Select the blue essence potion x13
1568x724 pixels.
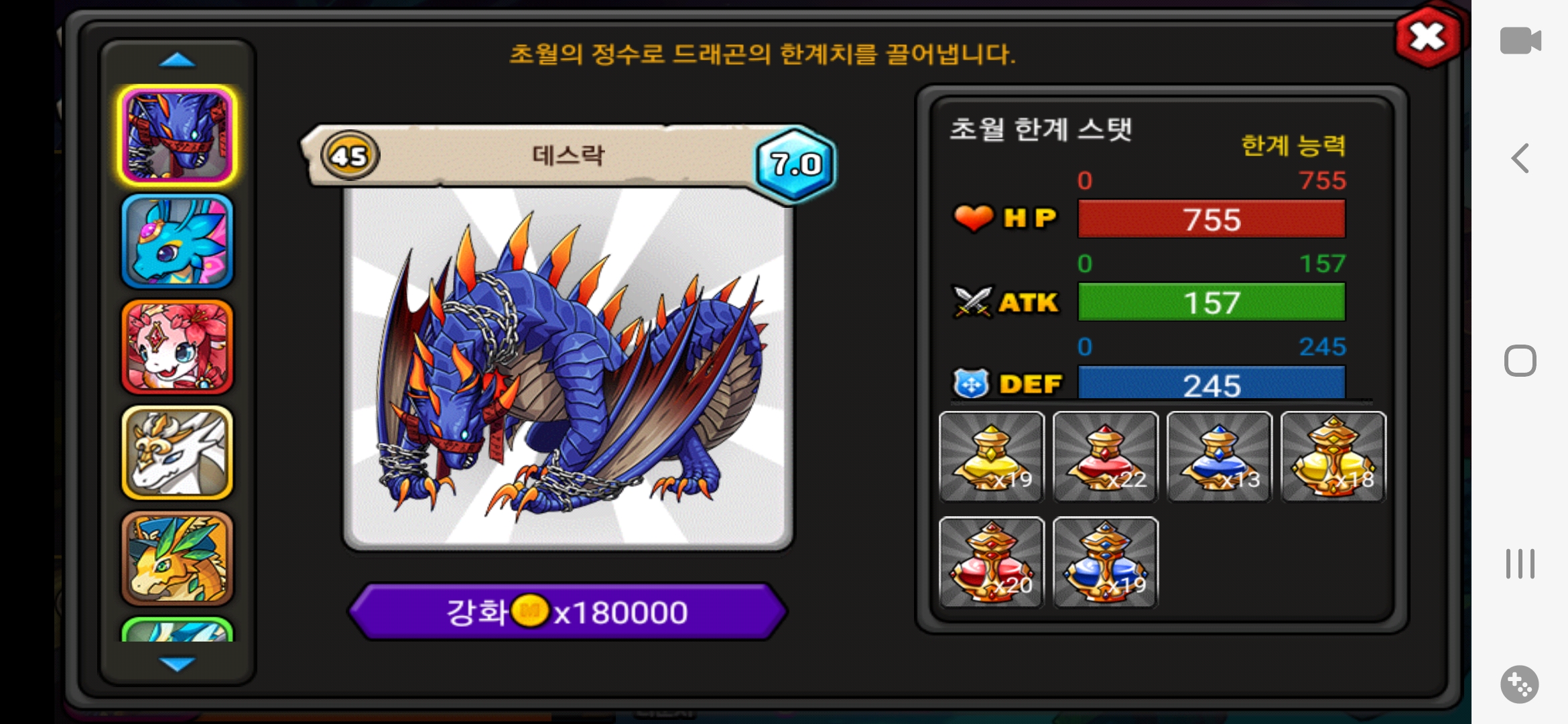click(1219, 457)
